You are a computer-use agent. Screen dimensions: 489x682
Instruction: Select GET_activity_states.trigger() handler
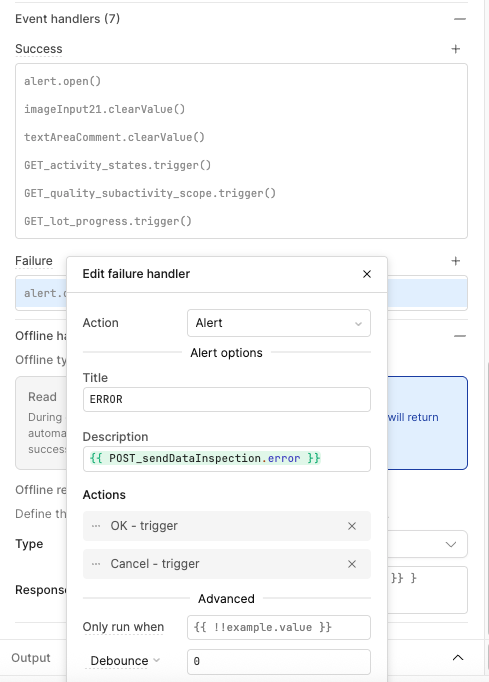(241, 165)
